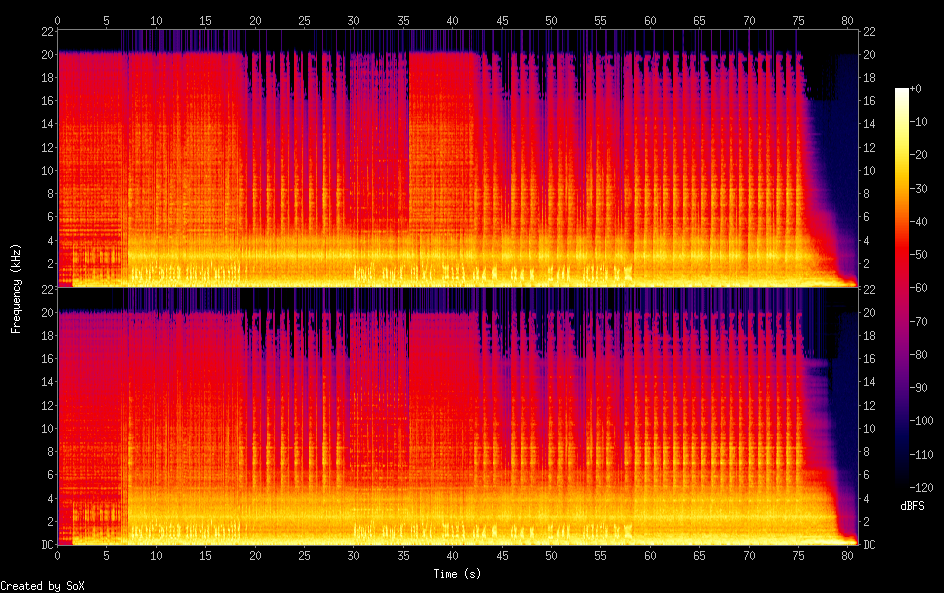Image resolution: width=944 pixels, height=593 pixels.
Task: Select the "-30" value on the color scale
Action: point(919,188)
